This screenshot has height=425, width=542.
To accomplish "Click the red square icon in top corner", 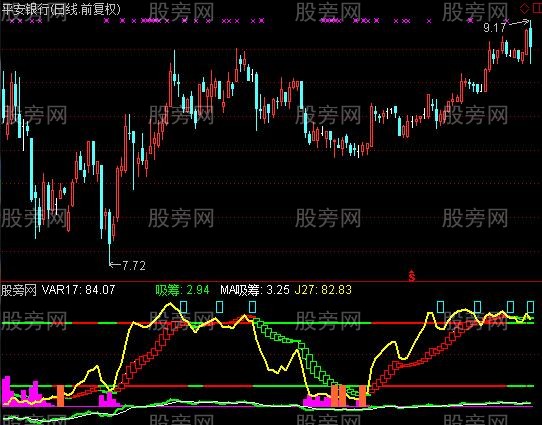I will click(x=538, y=8).
